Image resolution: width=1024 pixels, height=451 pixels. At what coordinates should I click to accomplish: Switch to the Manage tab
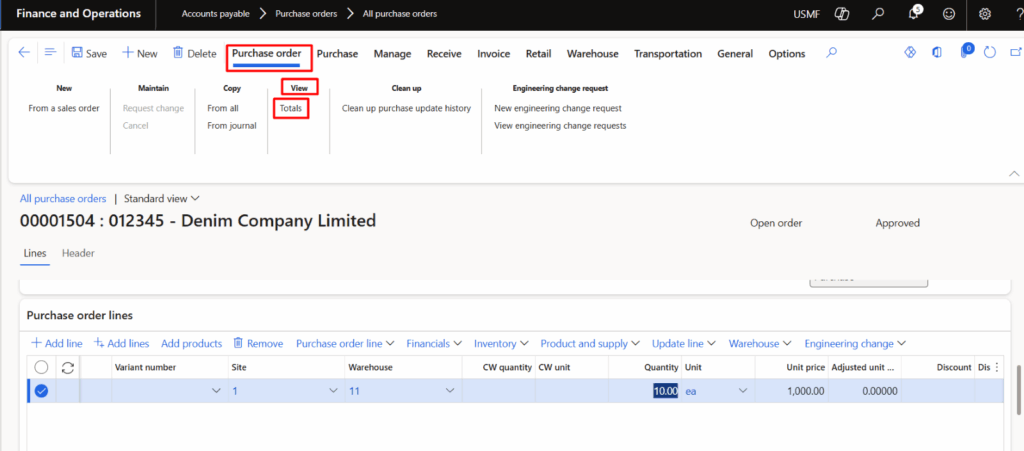point(392,54)
